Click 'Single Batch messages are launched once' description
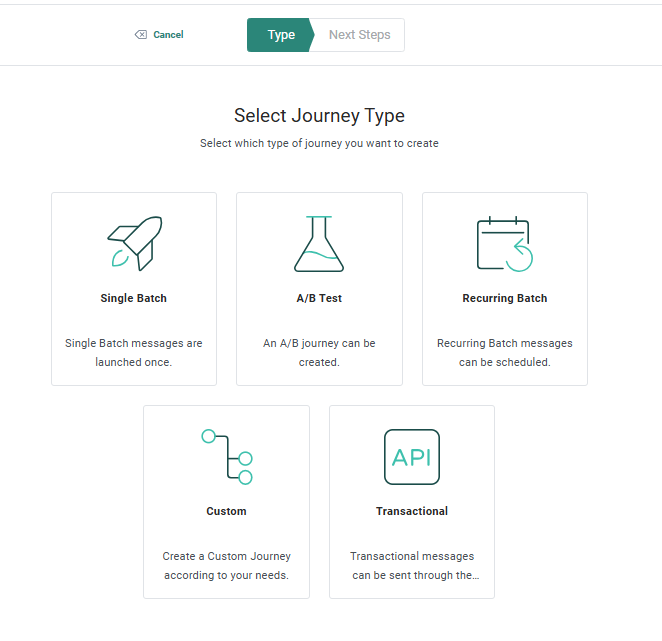662x641 pixels. tap(134, 352)
